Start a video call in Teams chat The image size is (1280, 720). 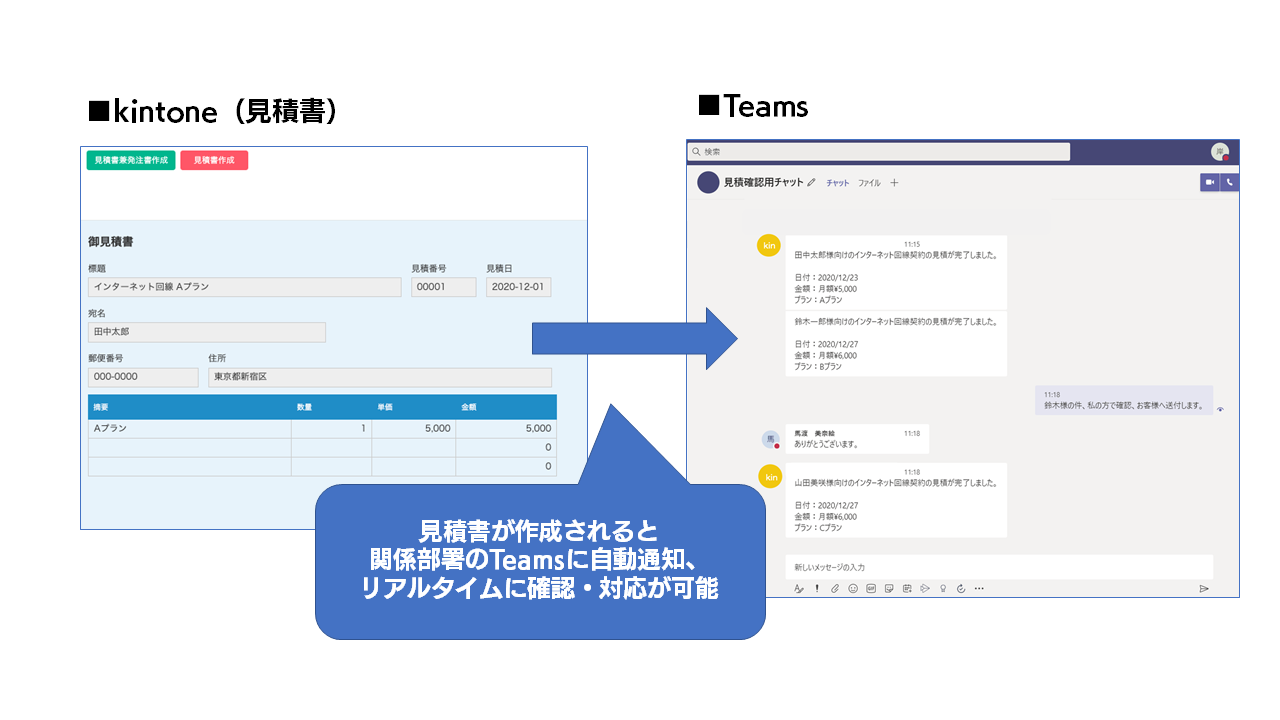pos(1210,182)
